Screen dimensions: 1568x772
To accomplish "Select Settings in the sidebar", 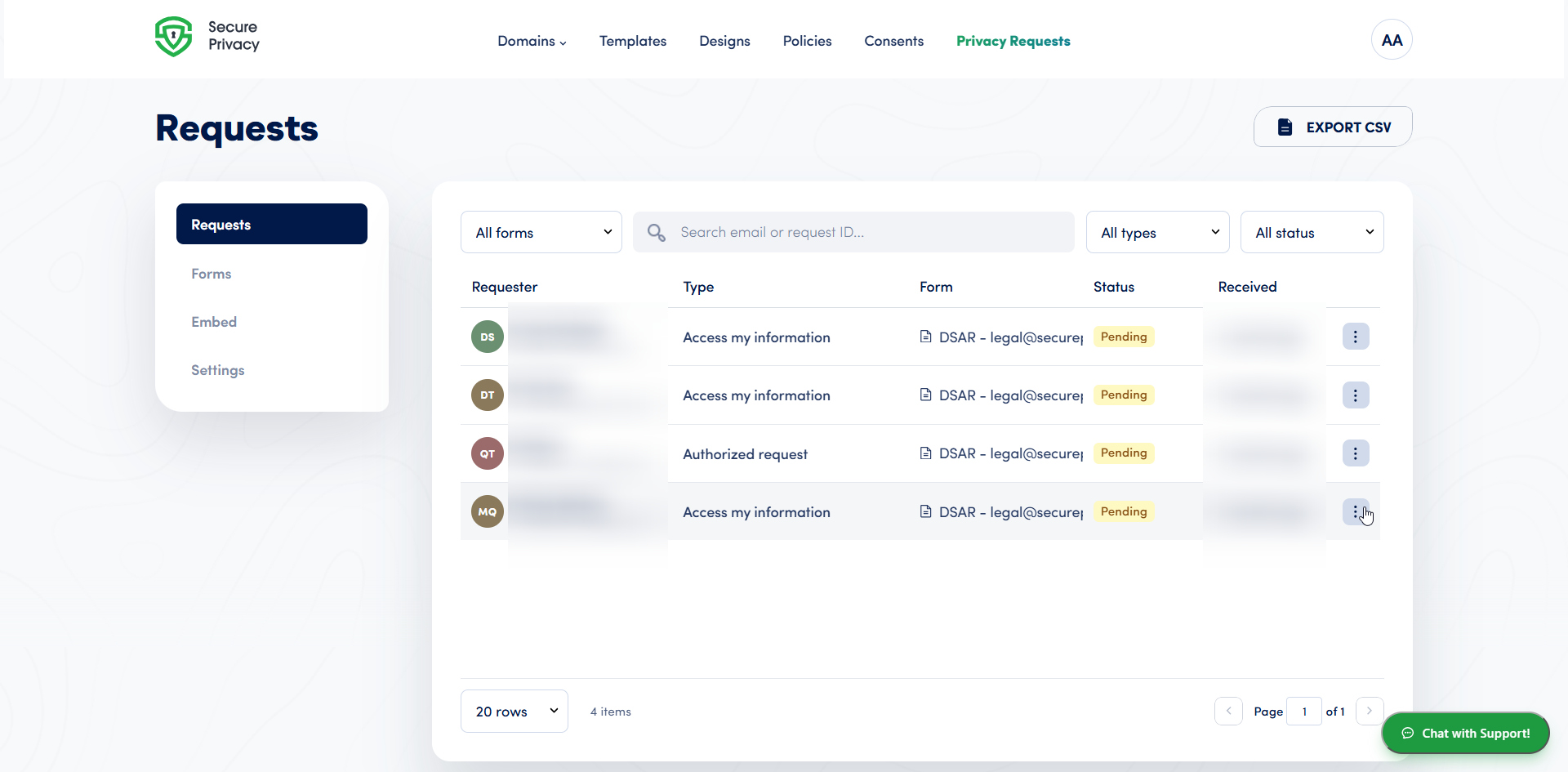I will [x=218, y=370].
